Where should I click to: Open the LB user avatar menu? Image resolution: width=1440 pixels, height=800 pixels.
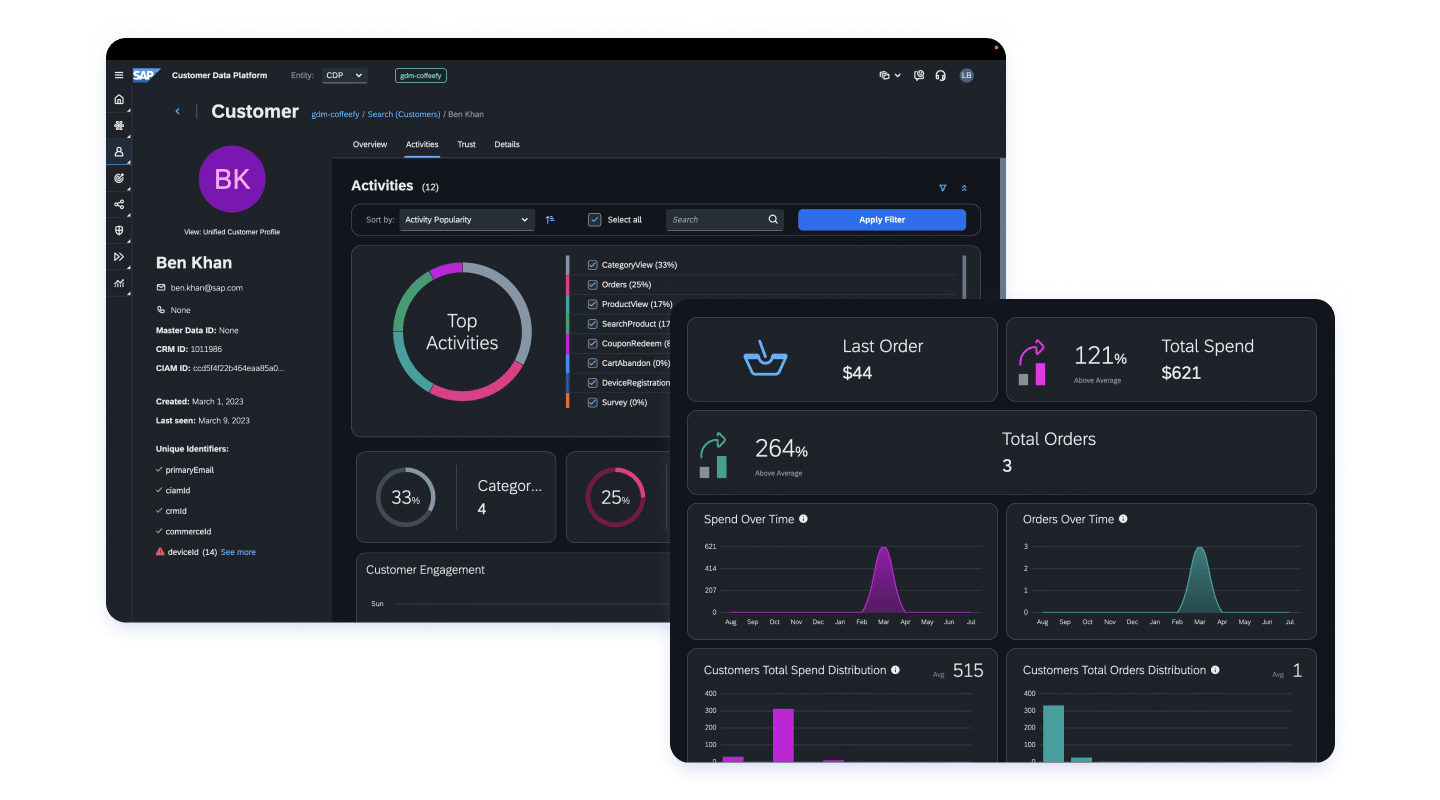pyautogui.click(x=966, y=75)
